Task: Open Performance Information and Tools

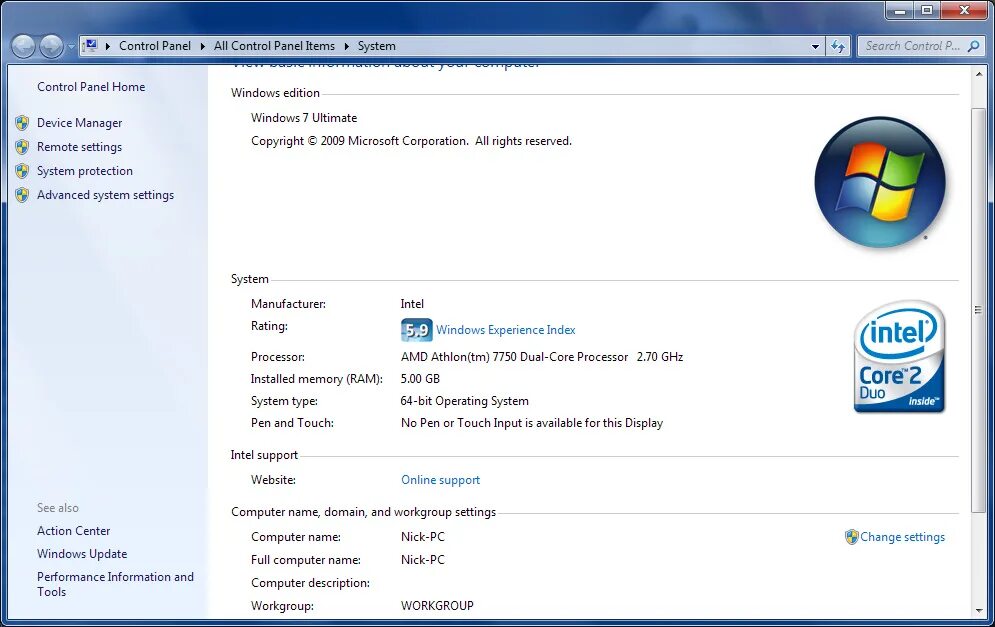Action: [x=115, y=584]
